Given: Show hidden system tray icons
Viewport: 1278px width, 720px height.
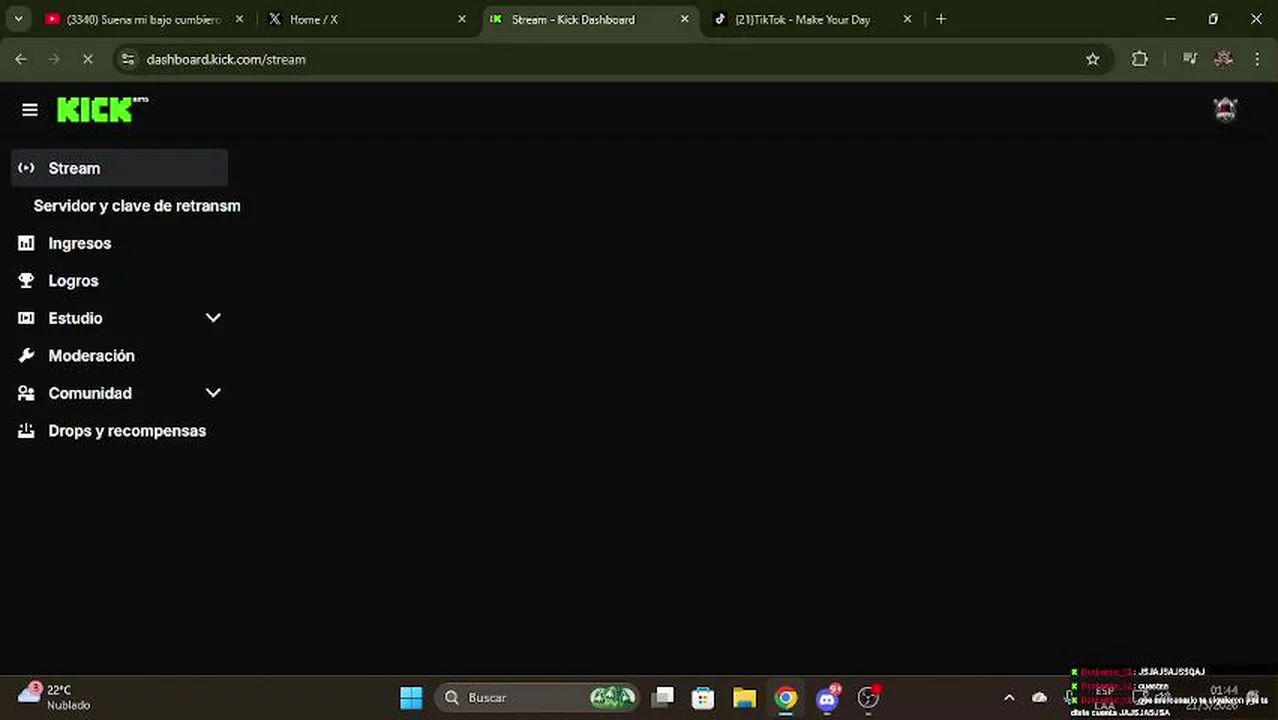Looking at the screenshot, I should pyautogui.click(x=1009, y=698).
